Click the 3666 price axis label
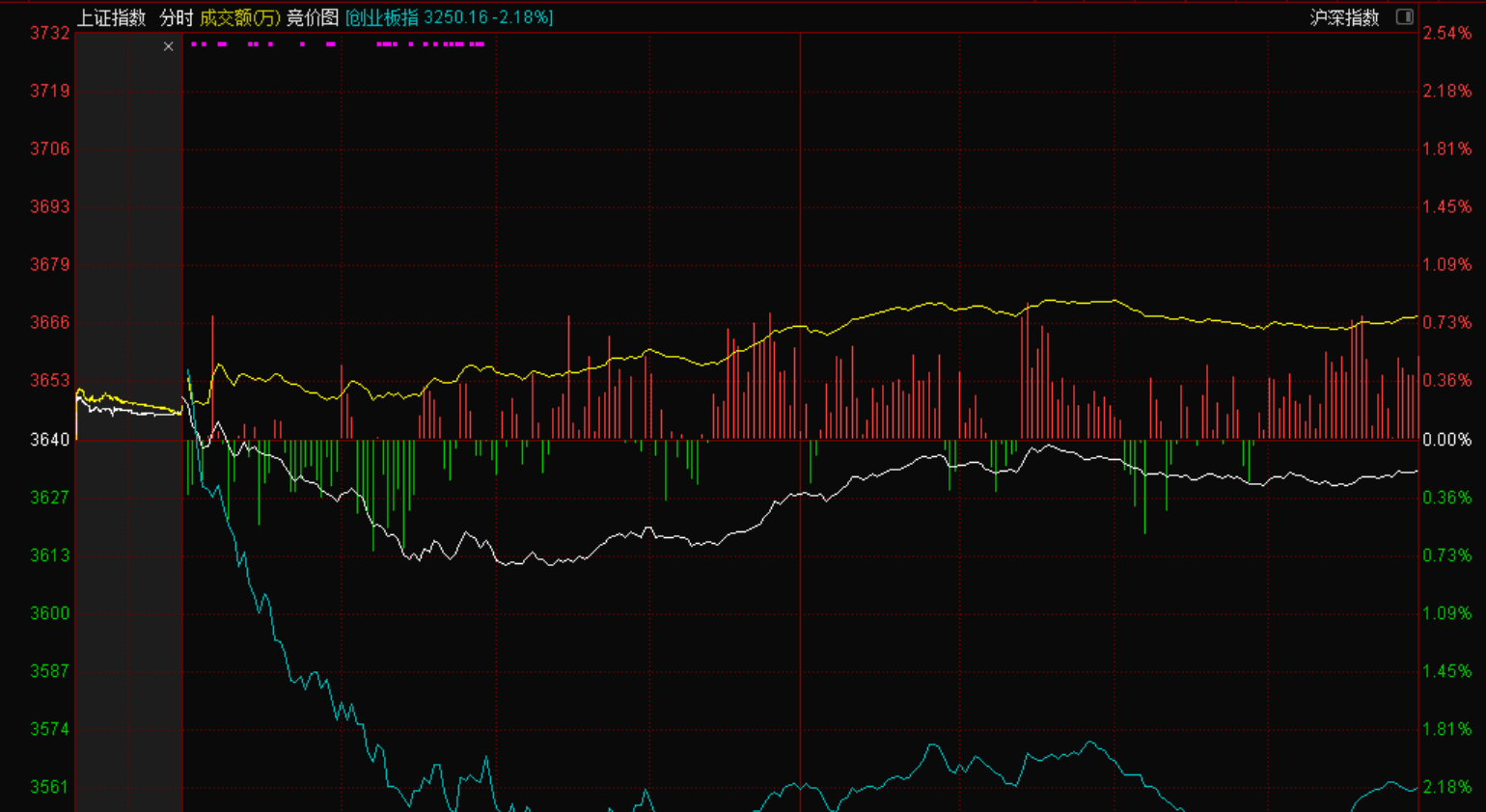The image size is (1486, 812). click(50, 322)
